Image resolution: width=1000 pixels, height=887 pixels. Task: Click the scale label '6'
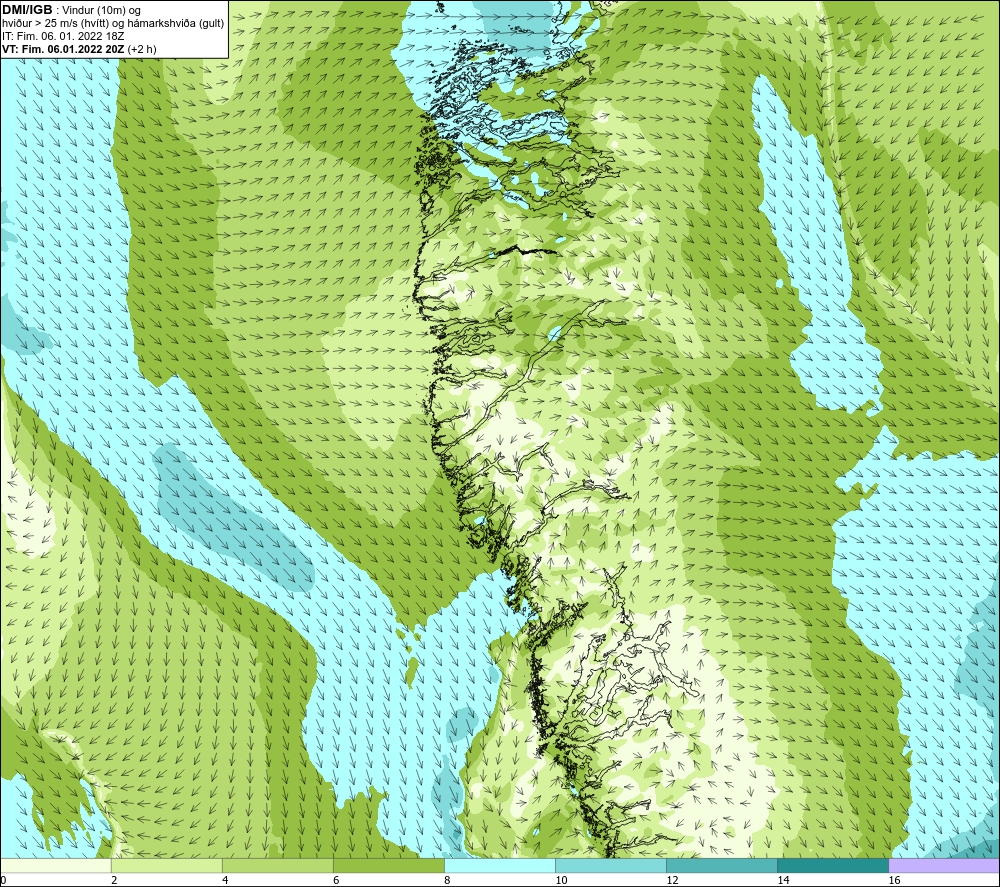point(336,881)
